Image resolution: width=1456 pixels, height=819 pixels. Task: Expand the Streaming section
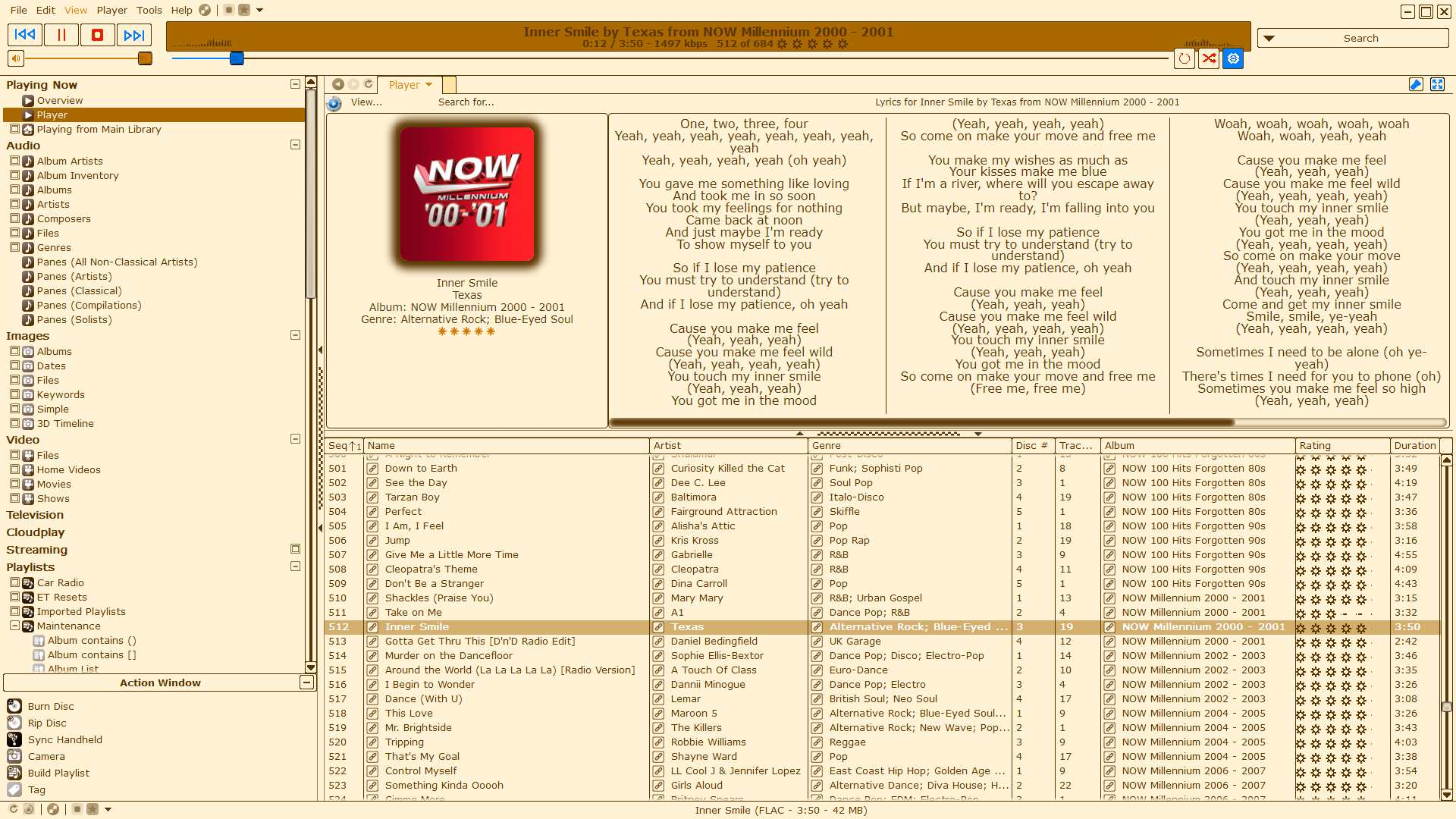click(295, 549)
